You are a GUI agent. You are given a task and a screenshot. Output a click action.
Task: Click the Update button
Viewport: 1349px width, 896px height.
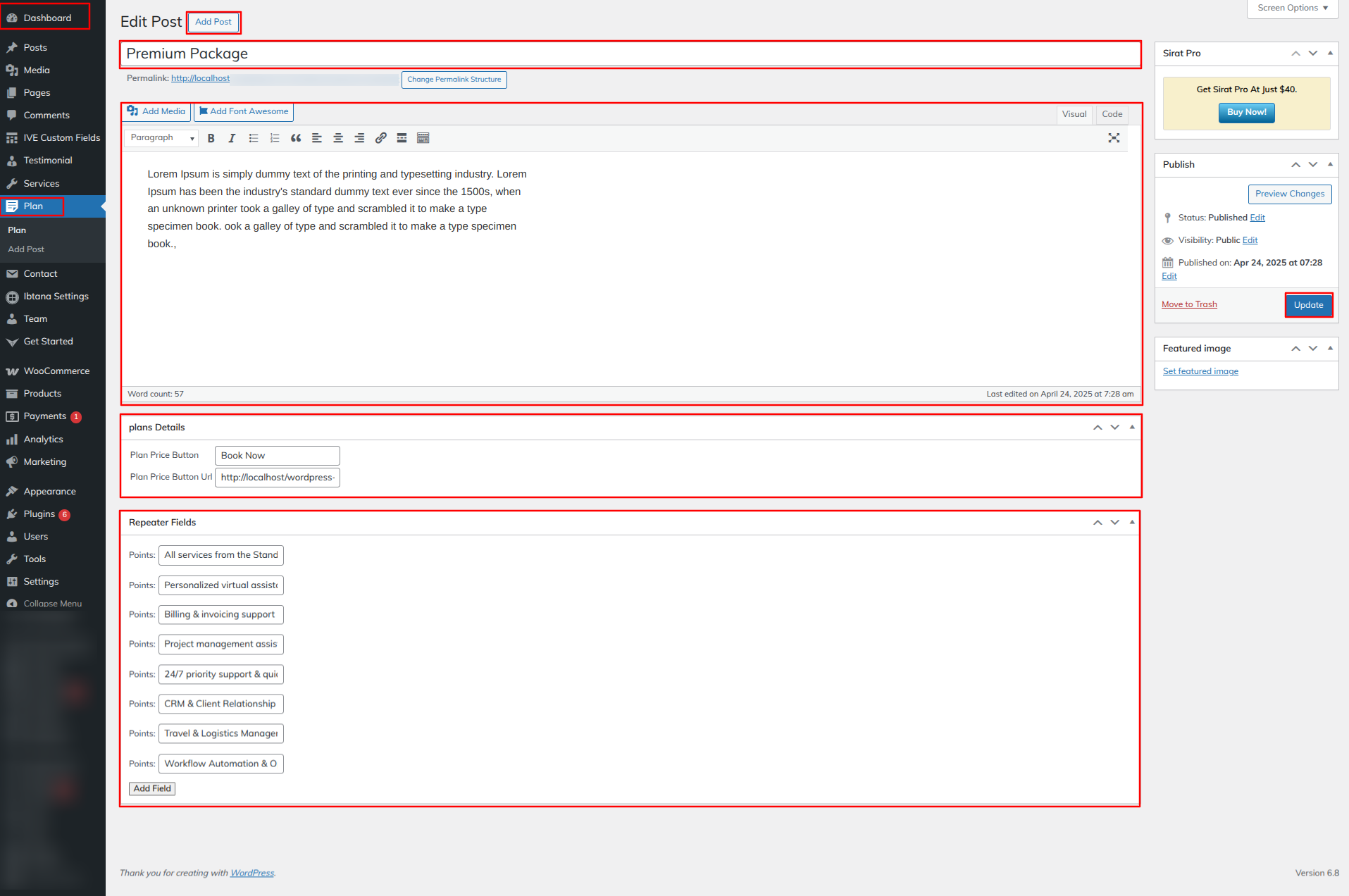1308,305
